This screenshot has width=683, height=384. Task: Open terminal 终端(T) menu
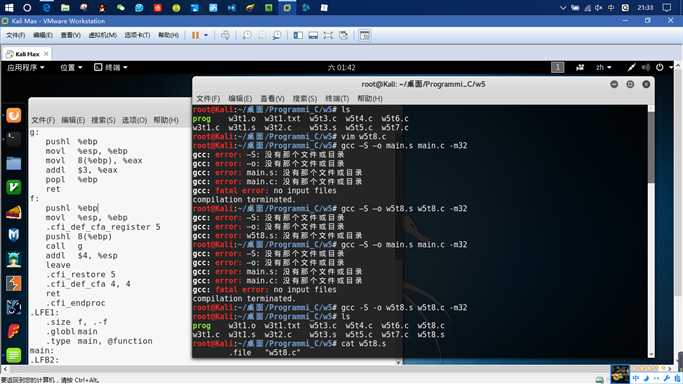[337, 99]
